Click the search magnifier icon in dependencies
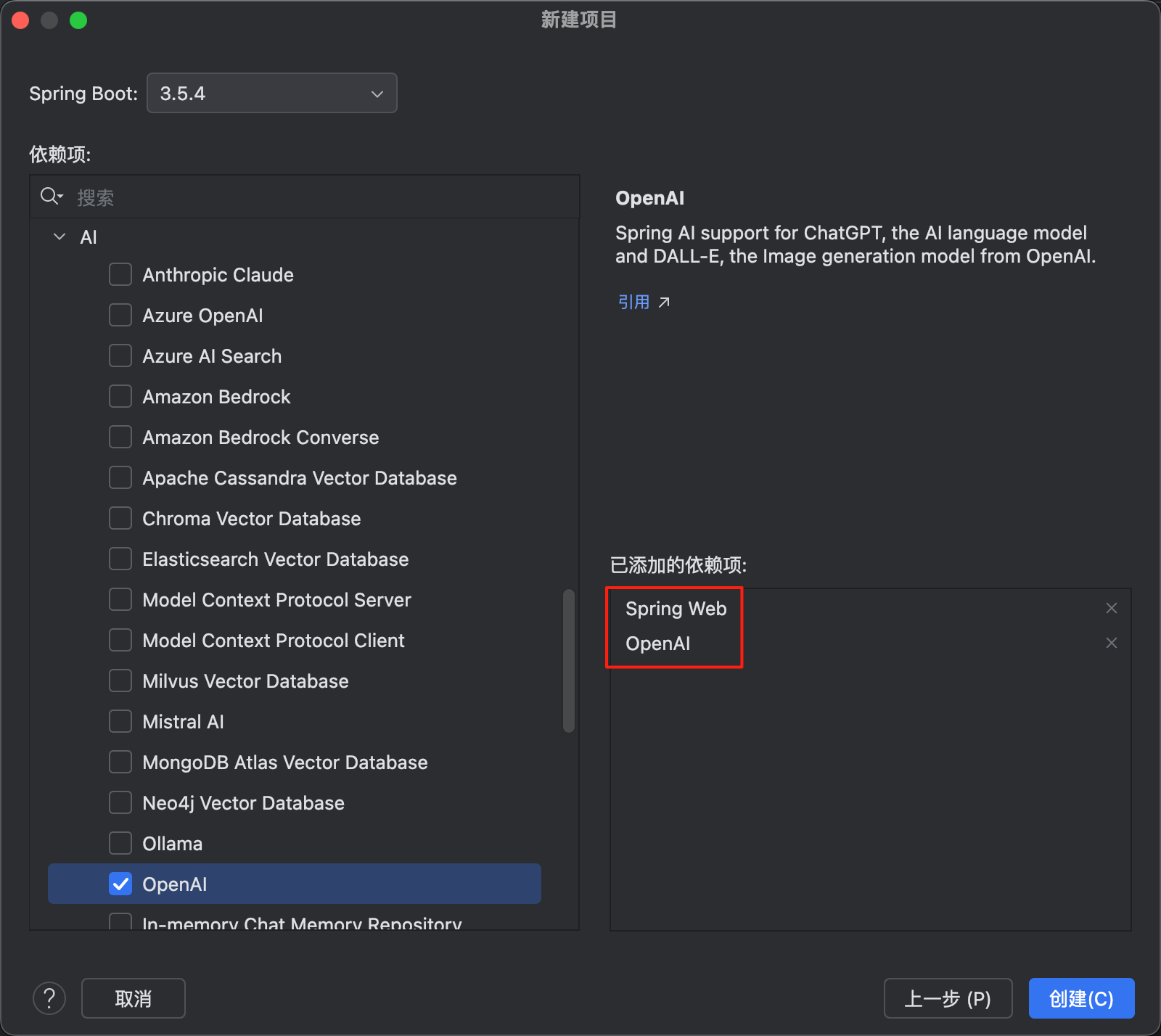 51,197
